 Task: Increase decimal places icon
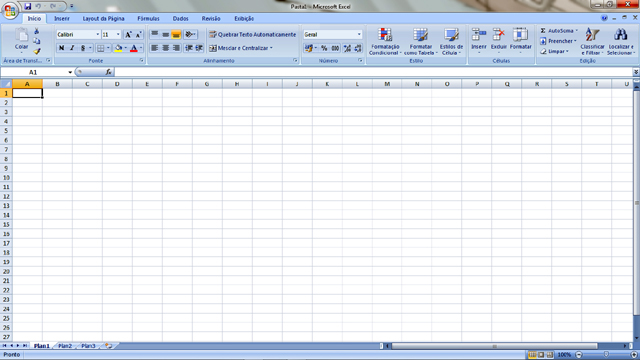(347, 48)
